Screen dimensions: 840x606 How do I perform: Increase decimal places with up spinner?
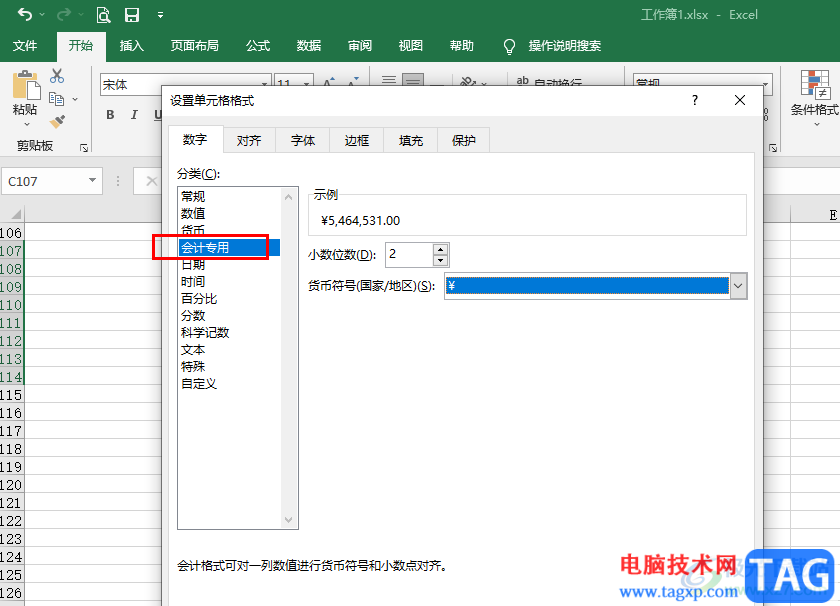440,249
